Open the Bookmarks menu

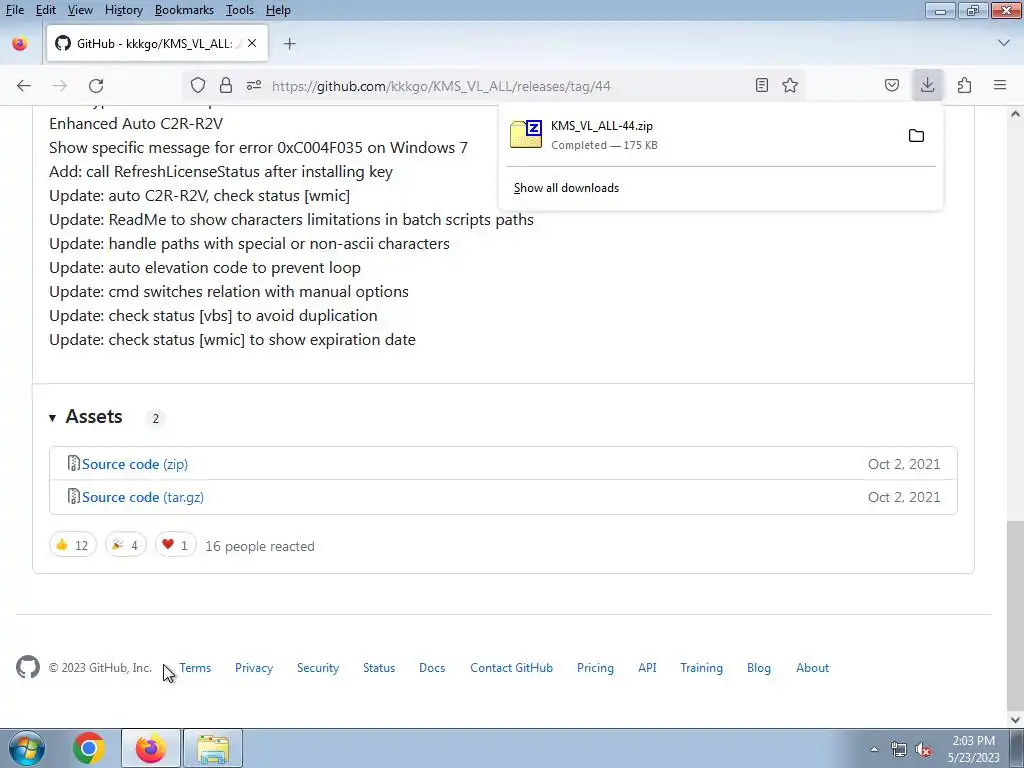[x=184, y=10]
